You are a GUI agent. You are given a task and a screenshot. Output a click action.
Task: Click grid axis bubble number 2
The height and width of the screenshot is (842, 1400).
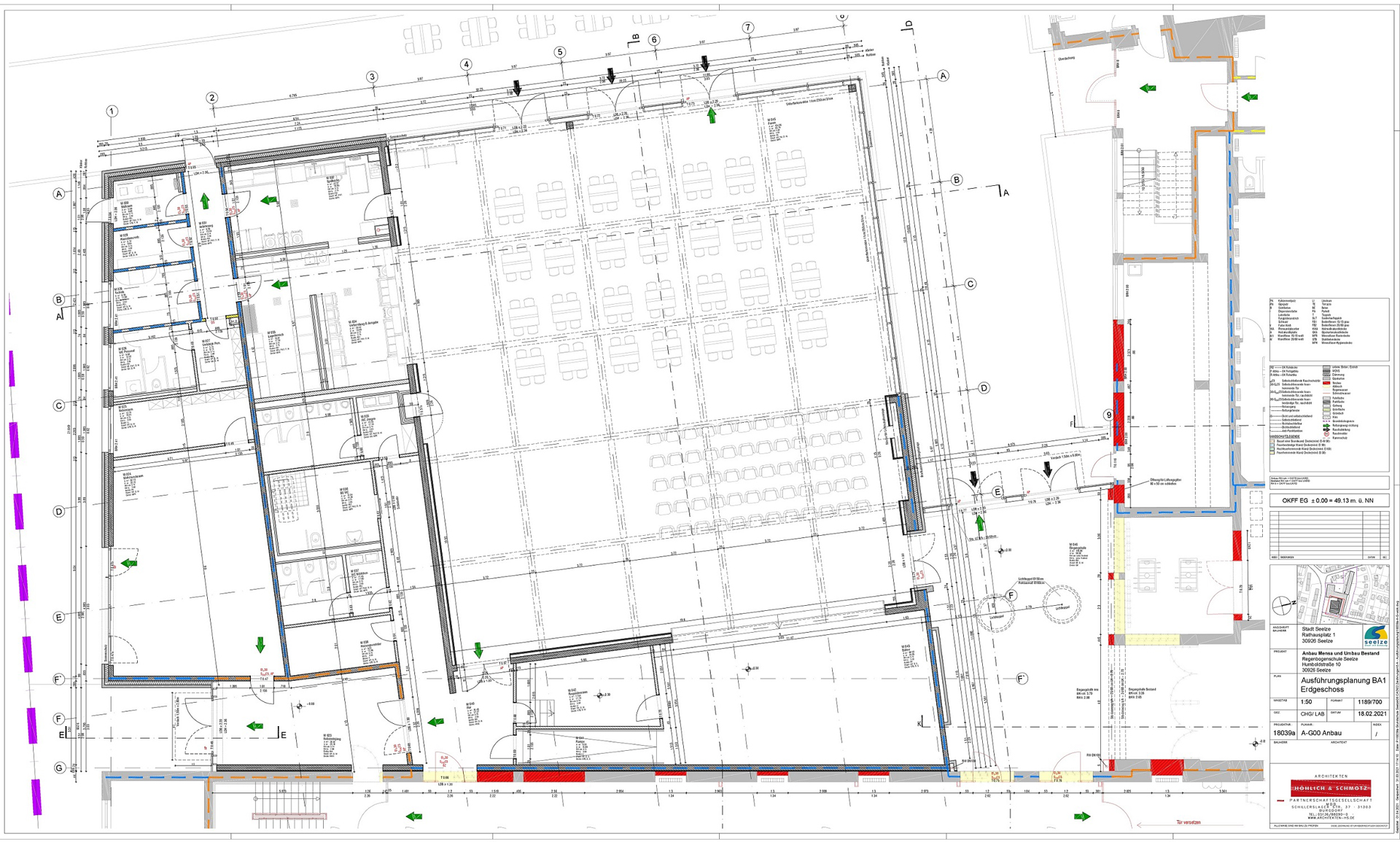pos(211,98)
